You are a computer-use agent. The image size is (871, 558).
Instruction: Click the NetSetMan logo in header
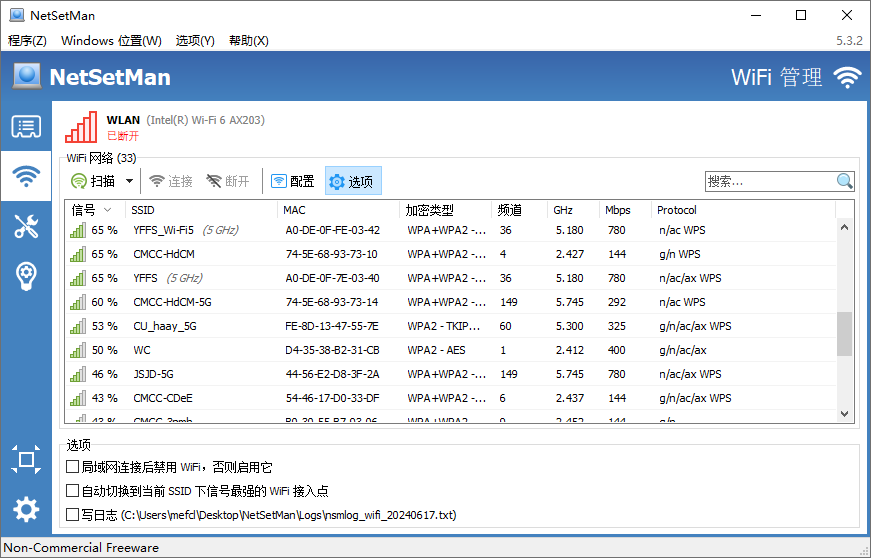27,76
